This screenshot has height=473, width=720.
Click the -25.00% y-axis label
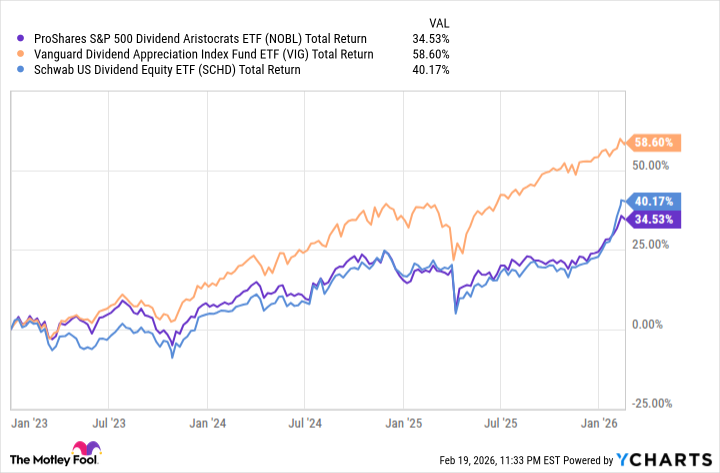[651, 402]
